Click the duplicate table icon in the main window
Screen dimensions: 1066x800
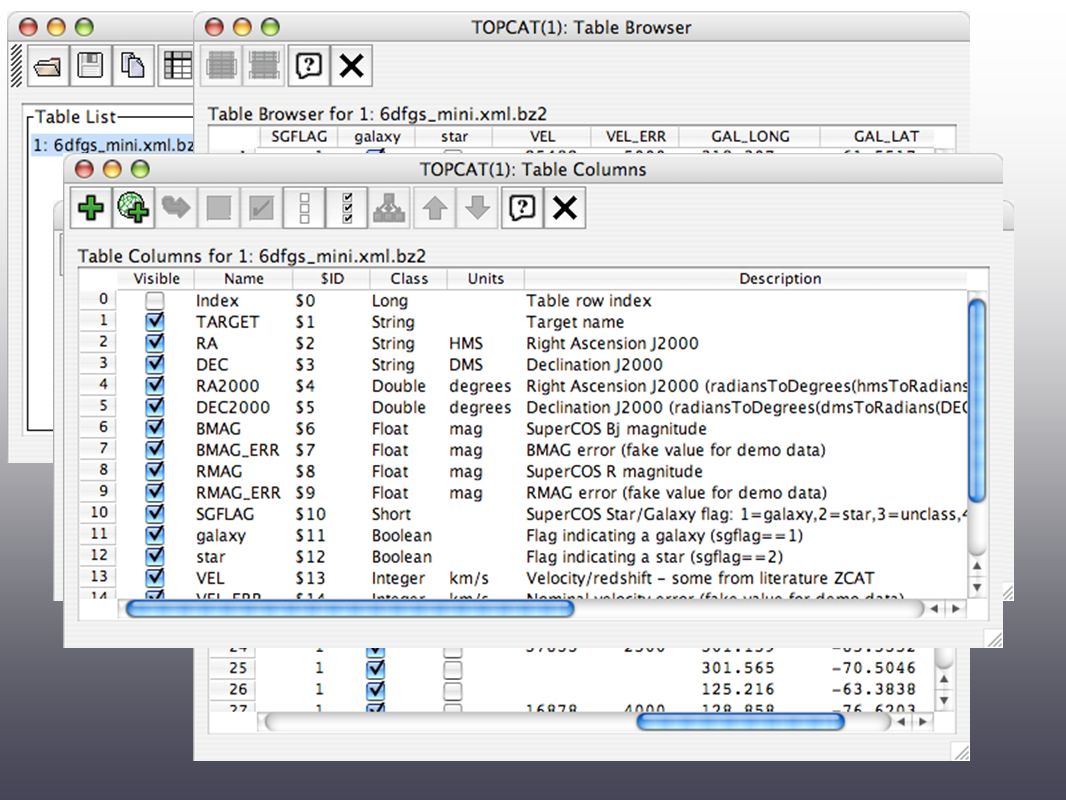(x=133, y=66)
